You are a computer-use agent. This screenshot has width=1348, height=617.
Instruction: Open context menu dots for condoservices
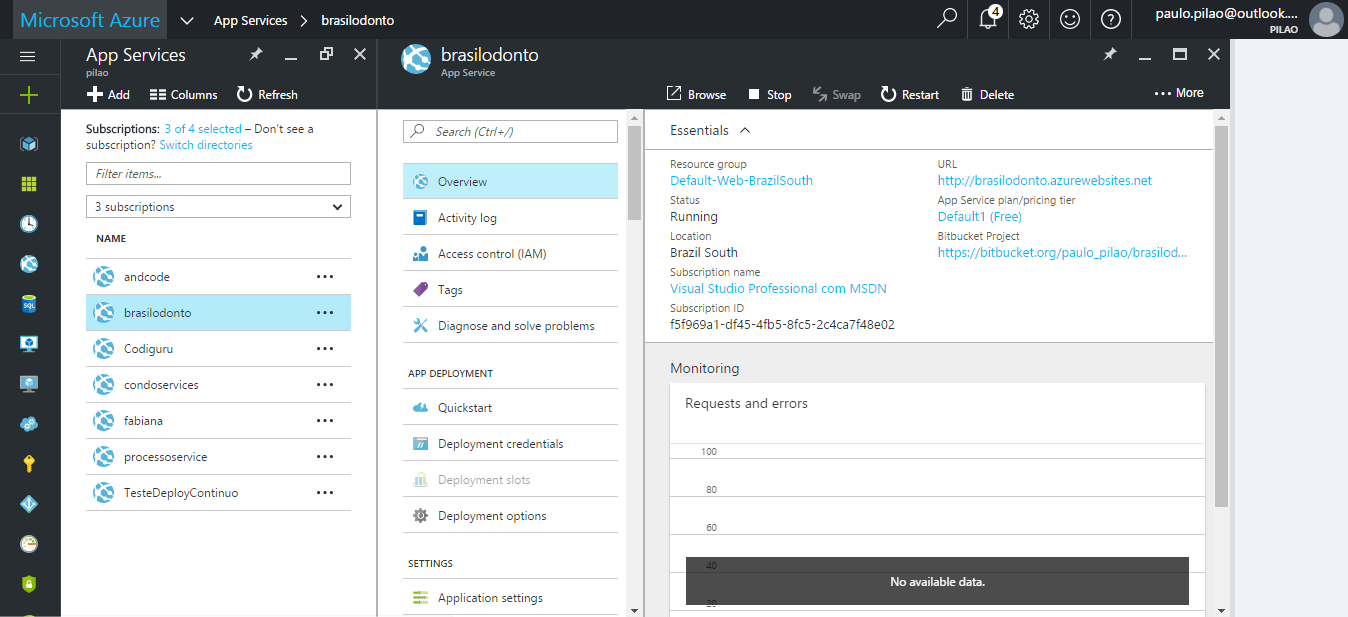point(325,385)
